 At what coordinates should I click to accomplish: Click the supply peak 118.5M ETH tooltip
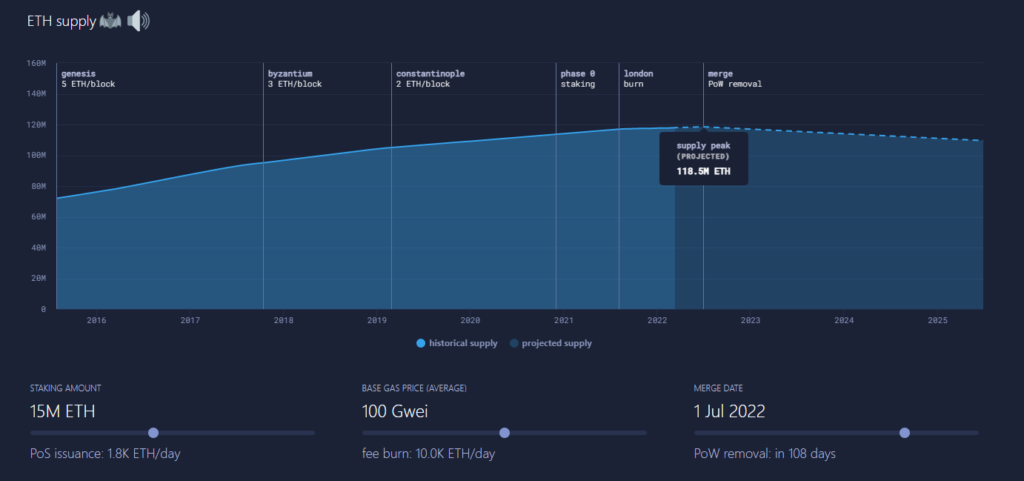[703, 159]
